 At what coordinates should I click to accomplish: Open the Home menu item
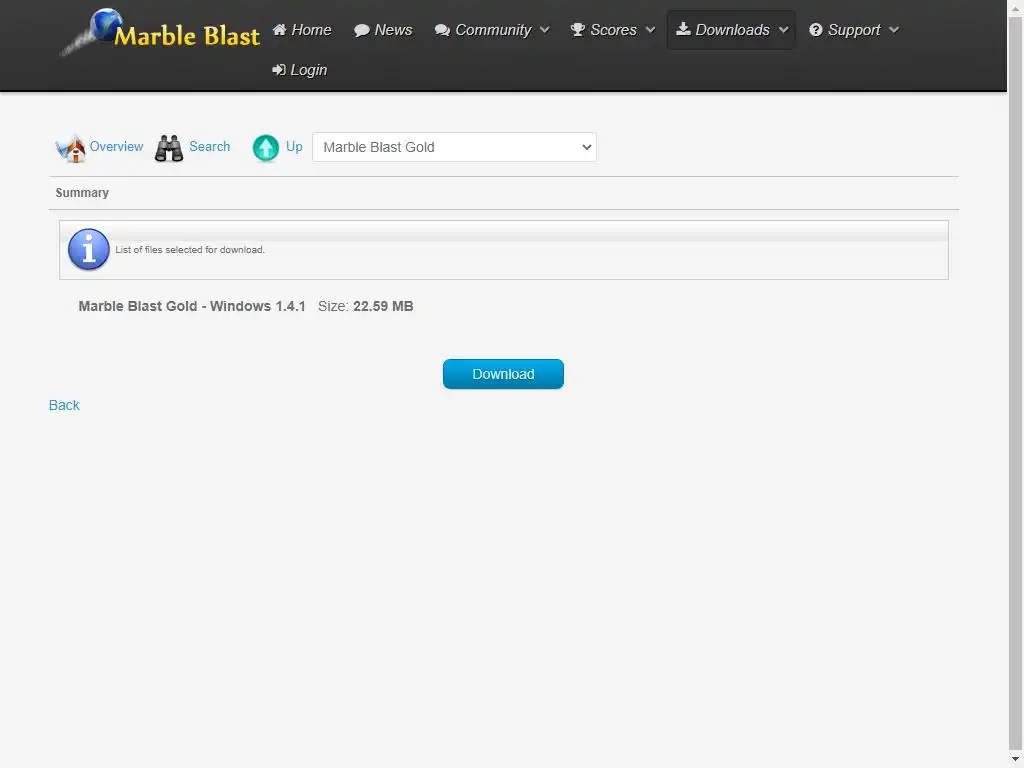302,30
